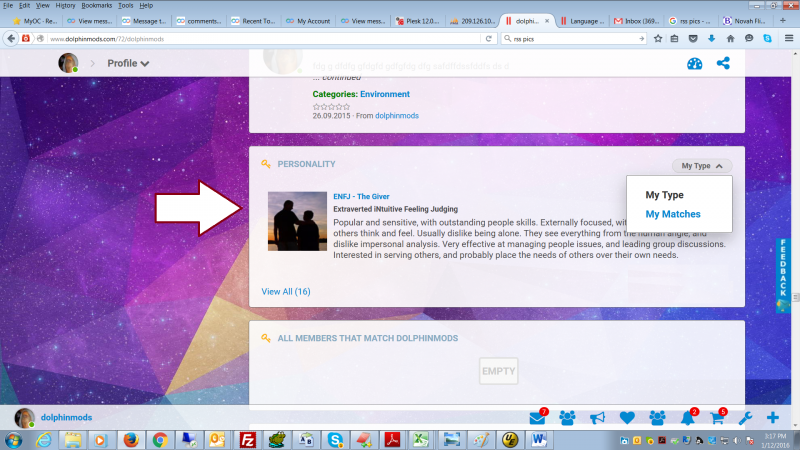Choose My Type menu option
This screenshot has height=450, width=800.
click(x=664, y=195)
